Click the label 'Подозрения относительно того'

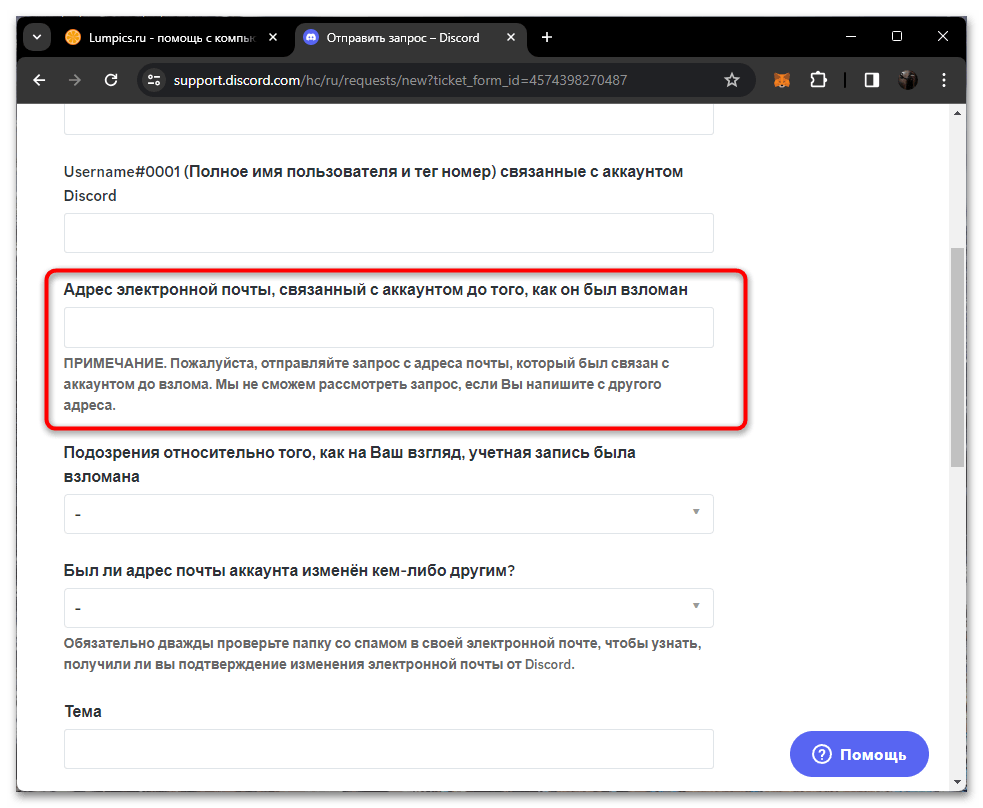349,464
